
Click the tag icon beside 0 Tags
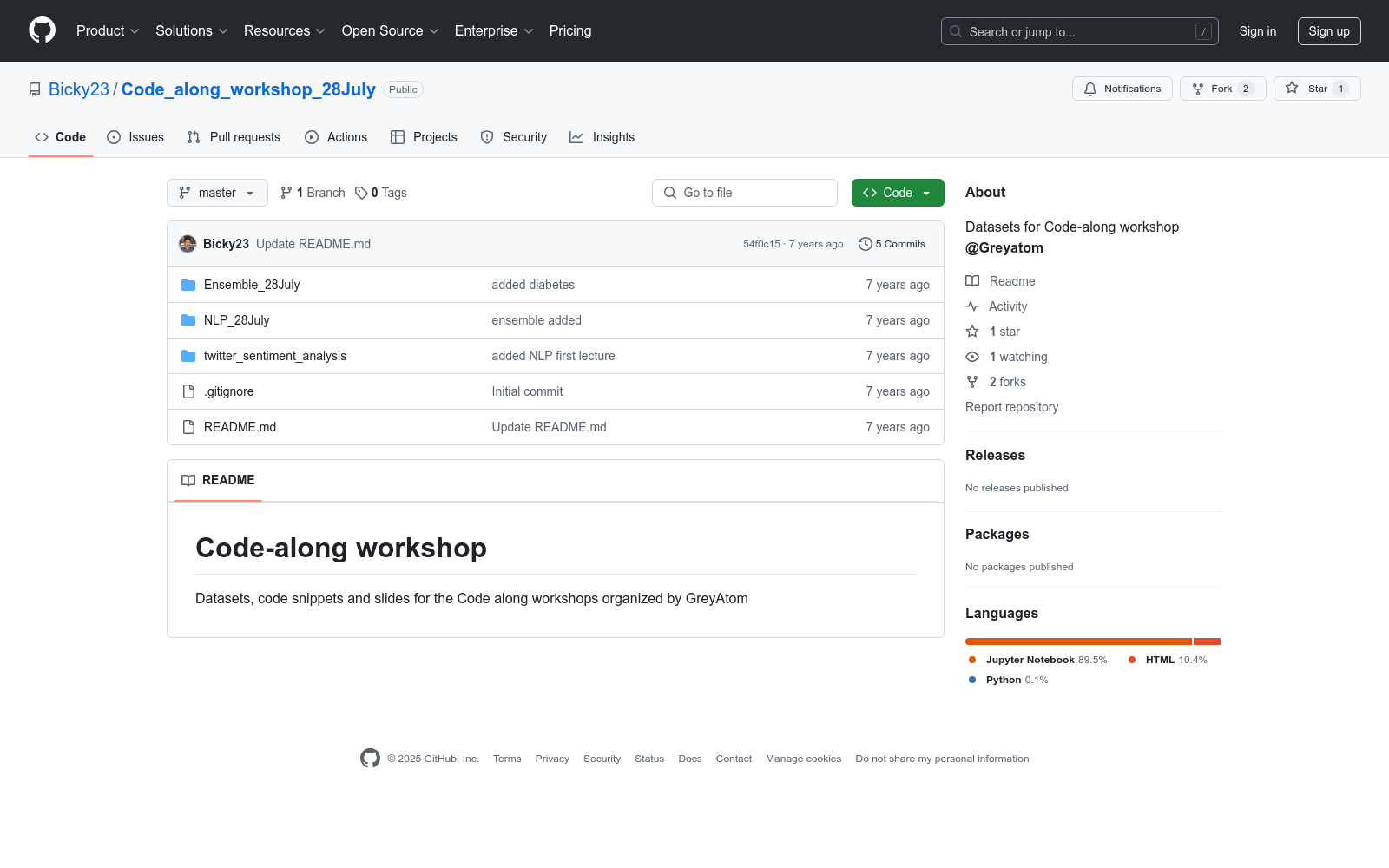(x=361, y=193)
